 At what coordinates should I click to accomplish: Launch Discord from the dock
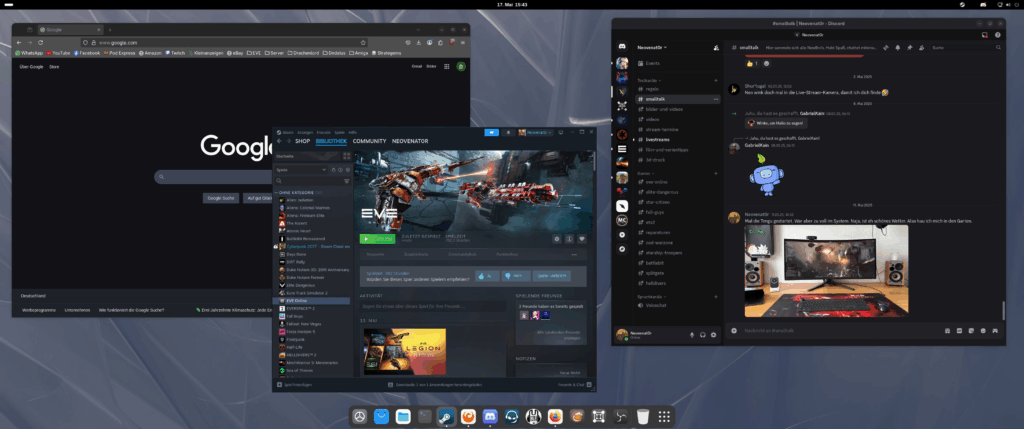point(490,417)
